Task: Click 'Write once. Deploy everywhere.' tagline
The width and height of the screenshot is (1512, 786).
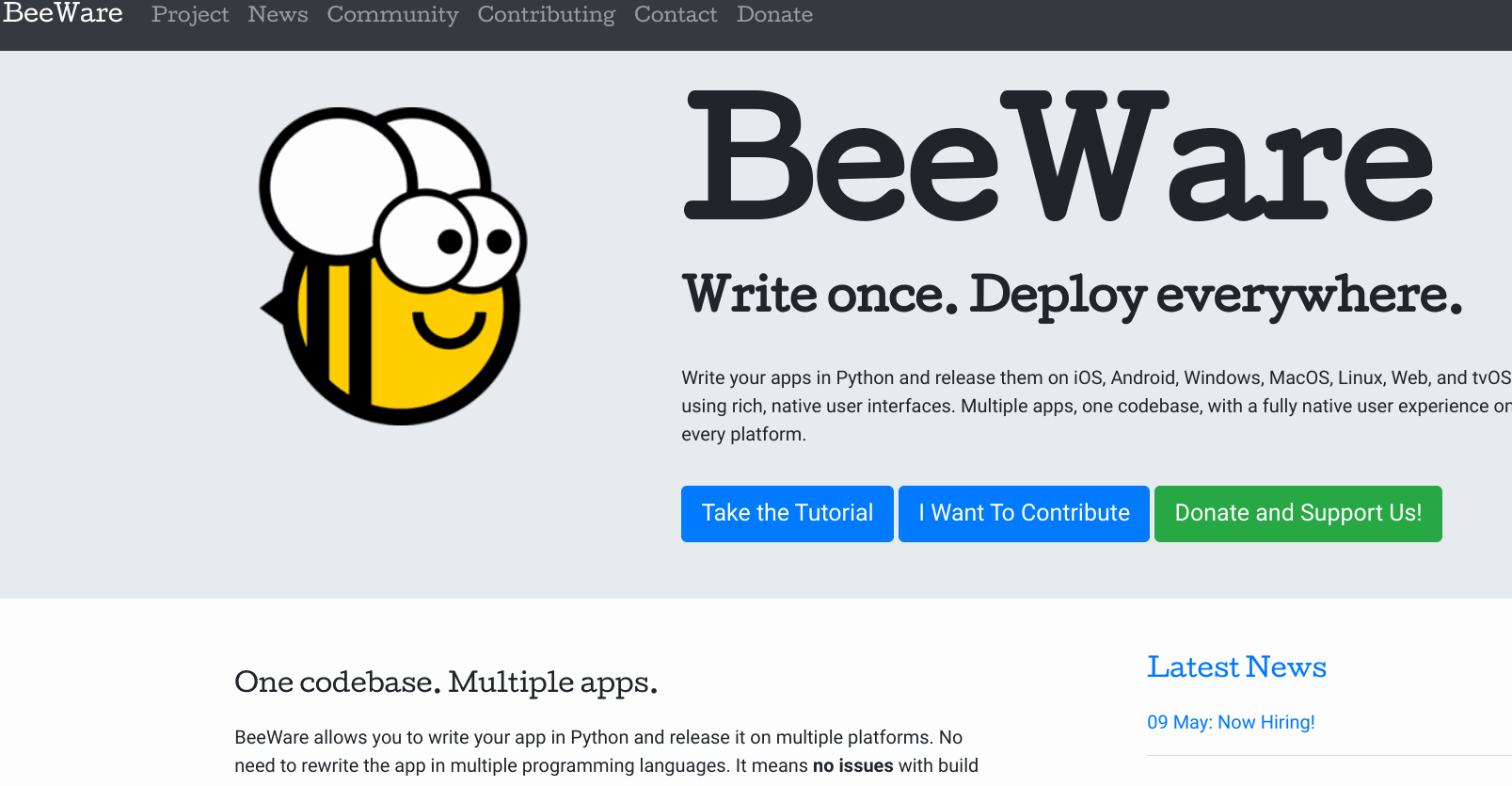Action: [x=1073, y=295]
